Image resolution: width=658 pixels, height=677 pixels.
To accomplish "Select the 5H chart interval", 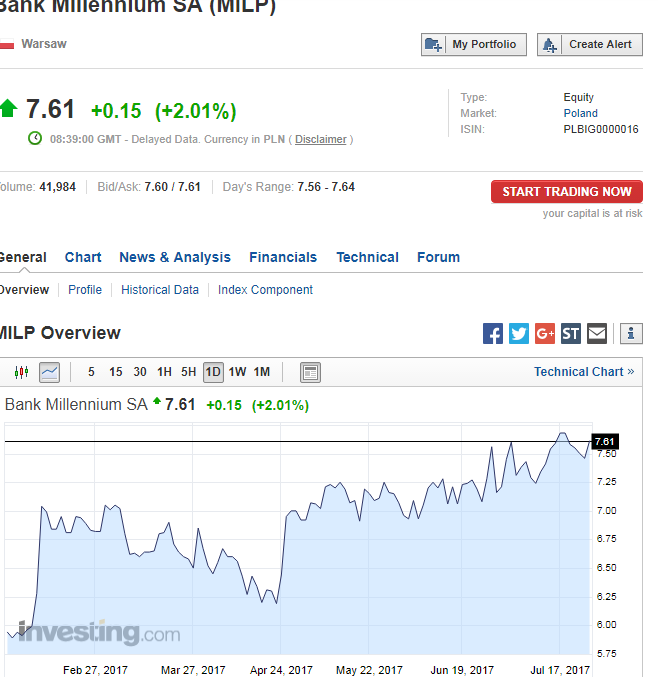I will (188, 372).
